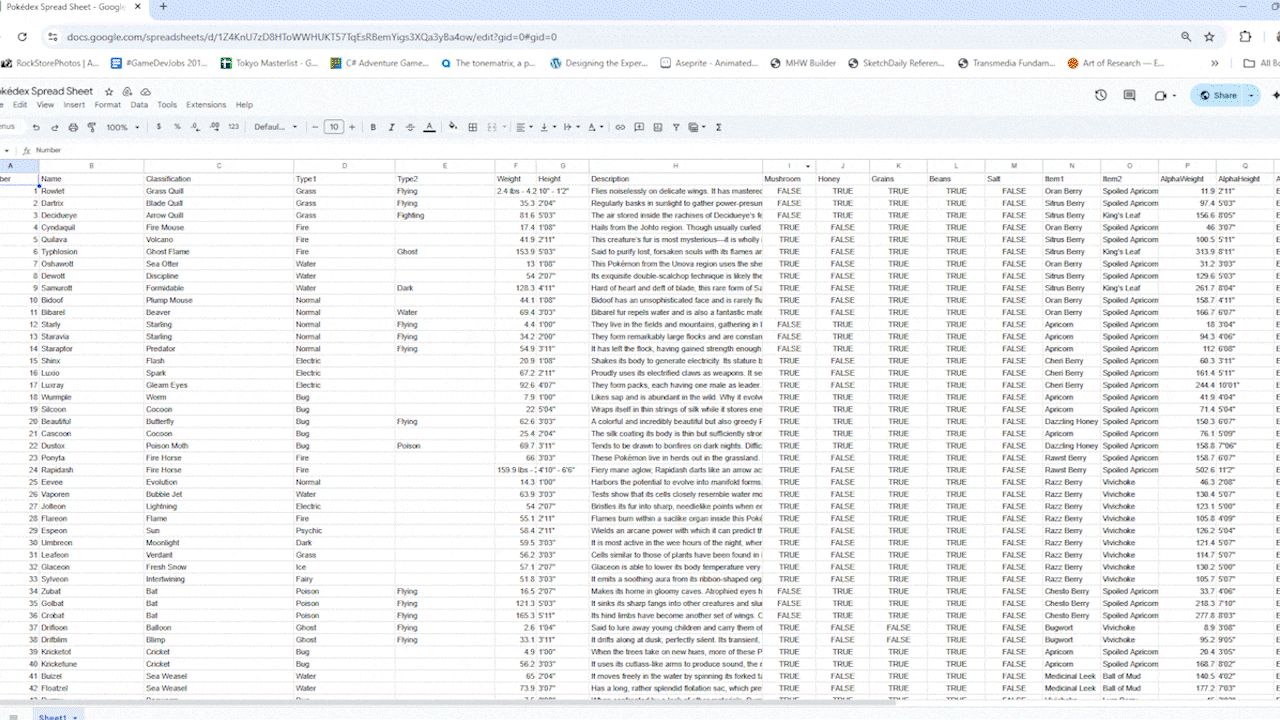Toggle strikethrough formatting
Viewport: 1280px width, 720px height.
click(410, 127)
